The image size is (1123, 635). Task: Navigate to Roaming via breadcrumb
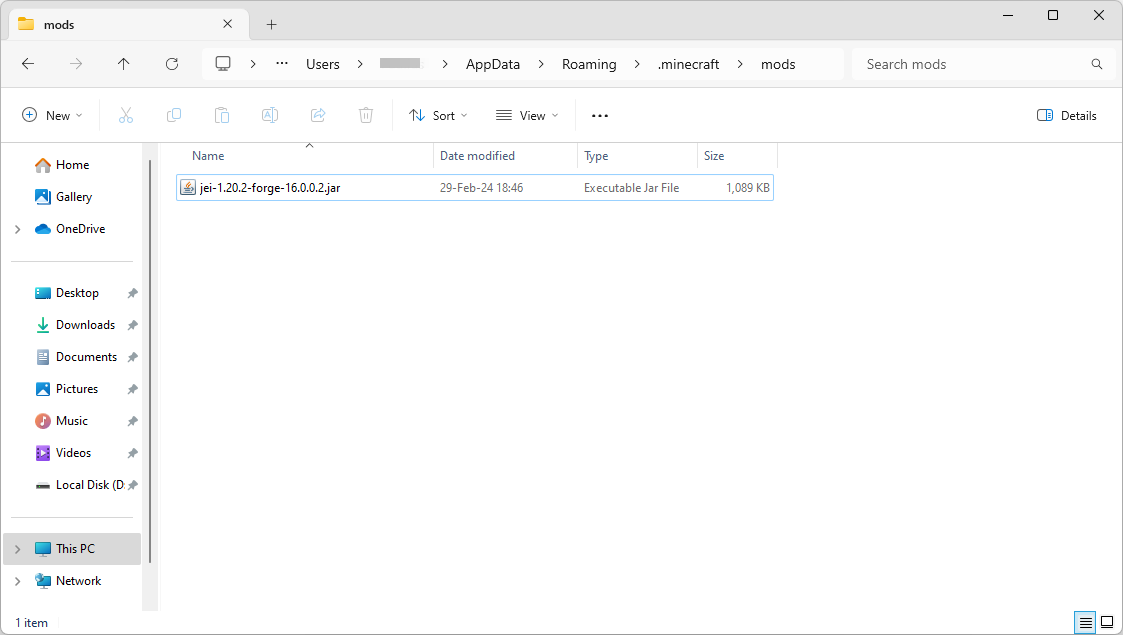click(589, 64)
